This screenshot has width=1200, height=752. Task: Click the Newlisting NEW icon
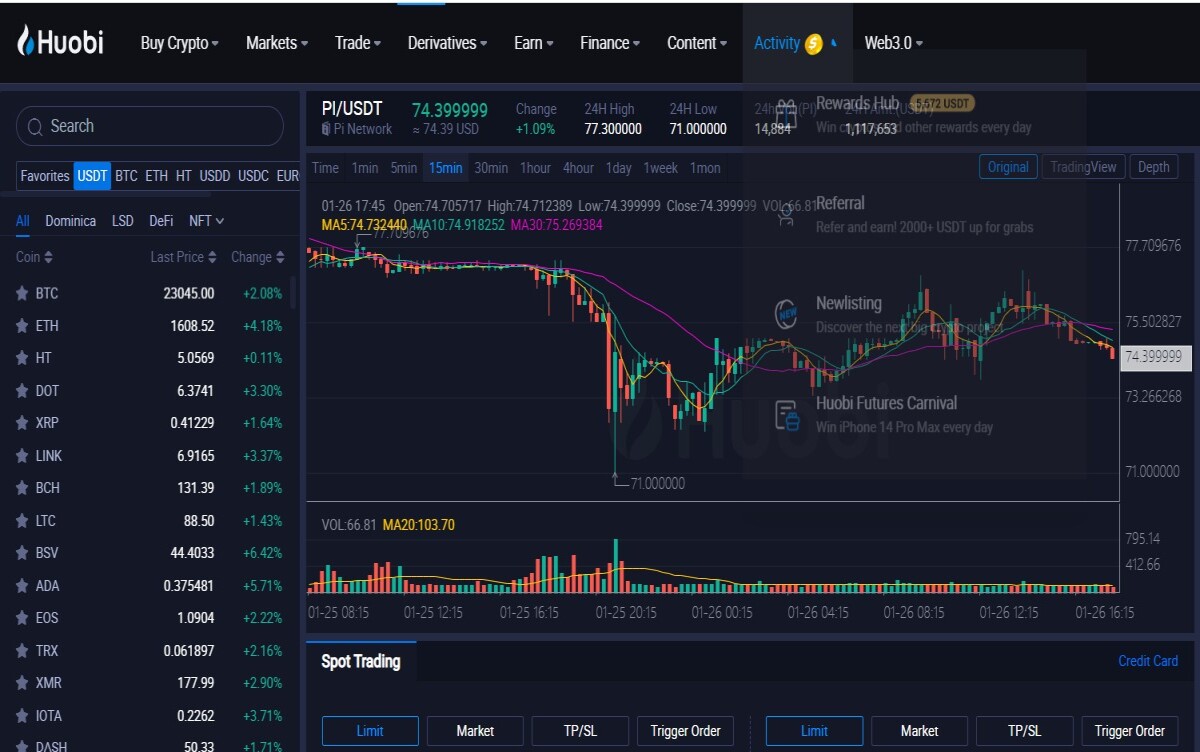(x=787, y=314)
